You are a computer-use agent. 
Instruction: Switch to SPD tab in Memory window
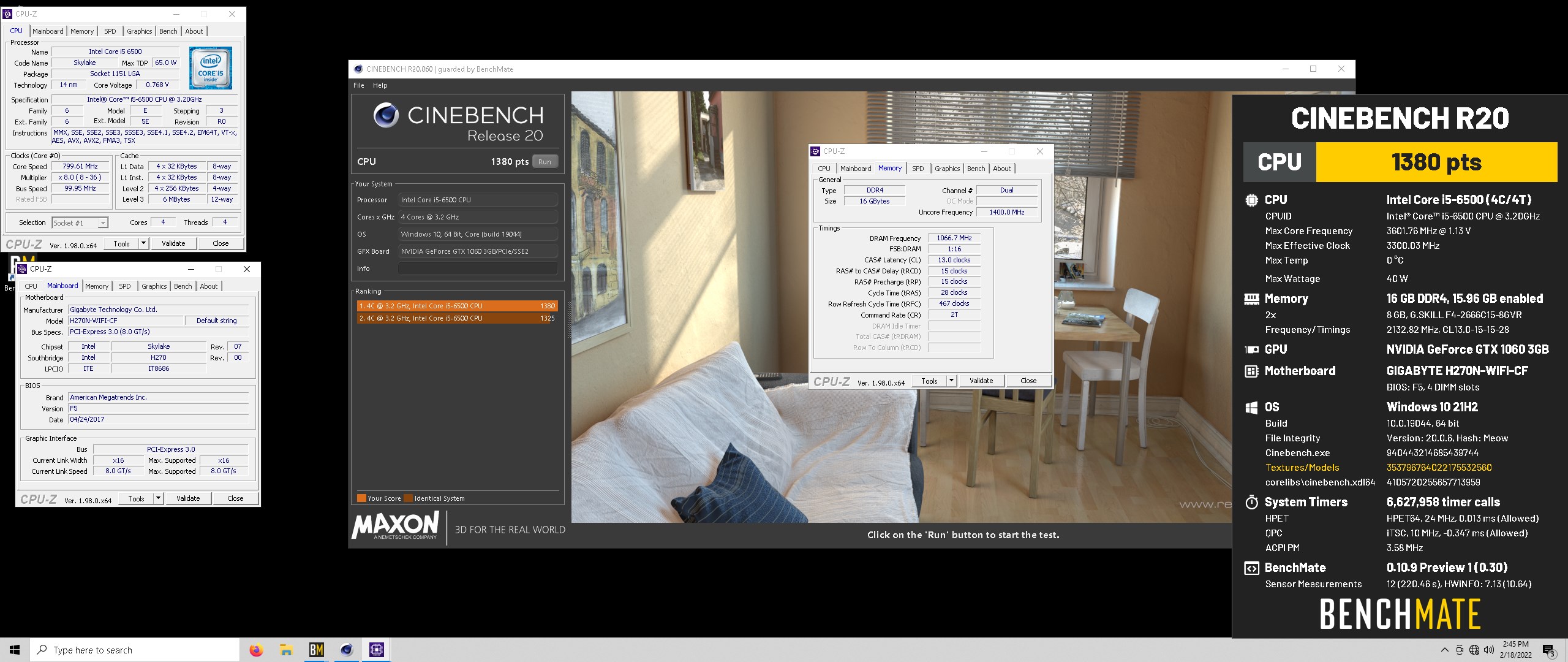click(x=918, y=169)
